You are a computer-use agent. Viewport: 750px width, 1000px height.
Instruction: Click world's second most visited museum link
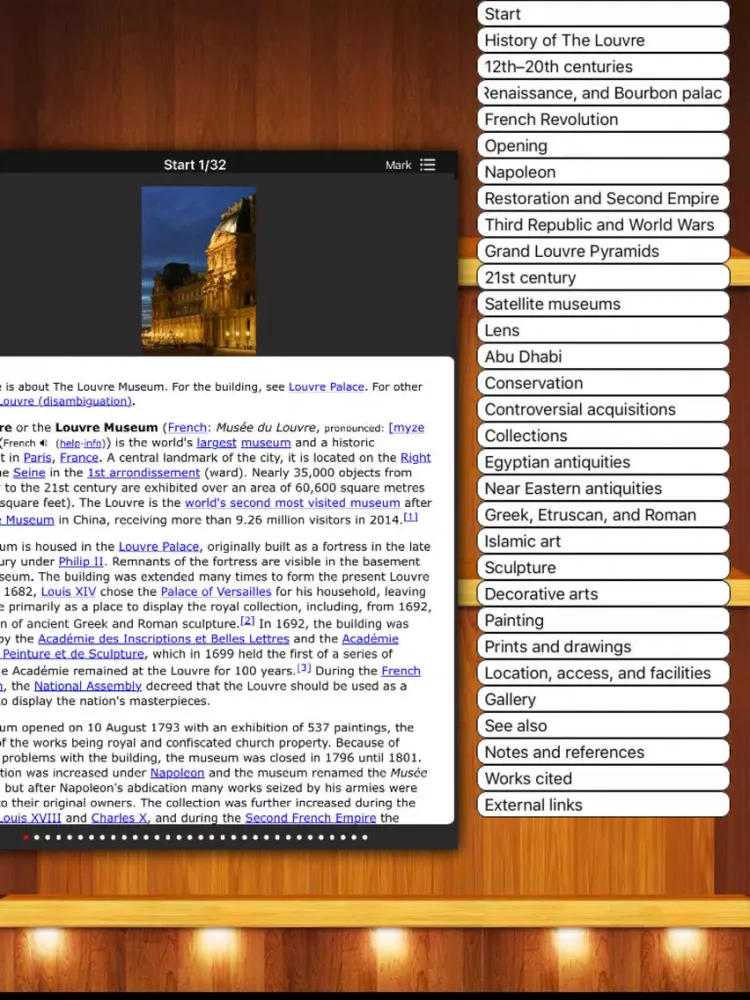(x=293, y=503)
